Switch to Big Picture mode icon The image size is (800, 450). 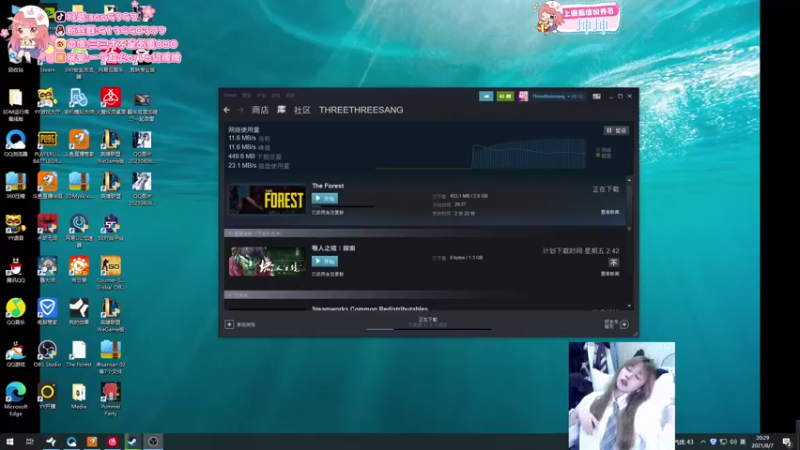pos(596,96)
